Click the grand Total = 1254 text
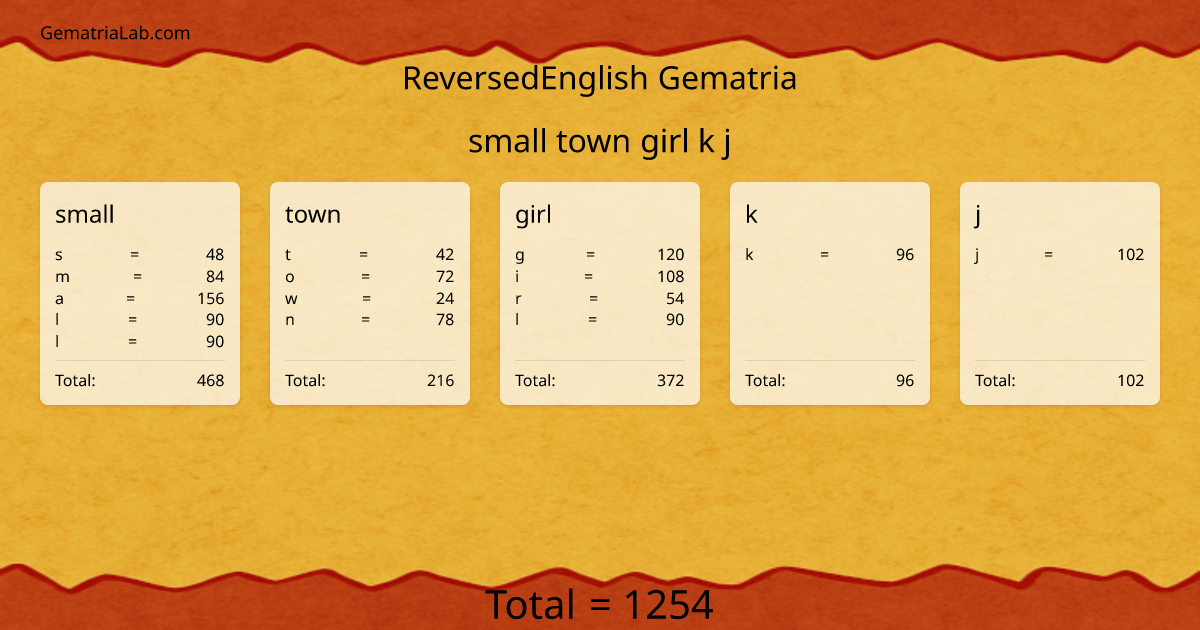1200x630 pixels. click(x=600, y=604)
